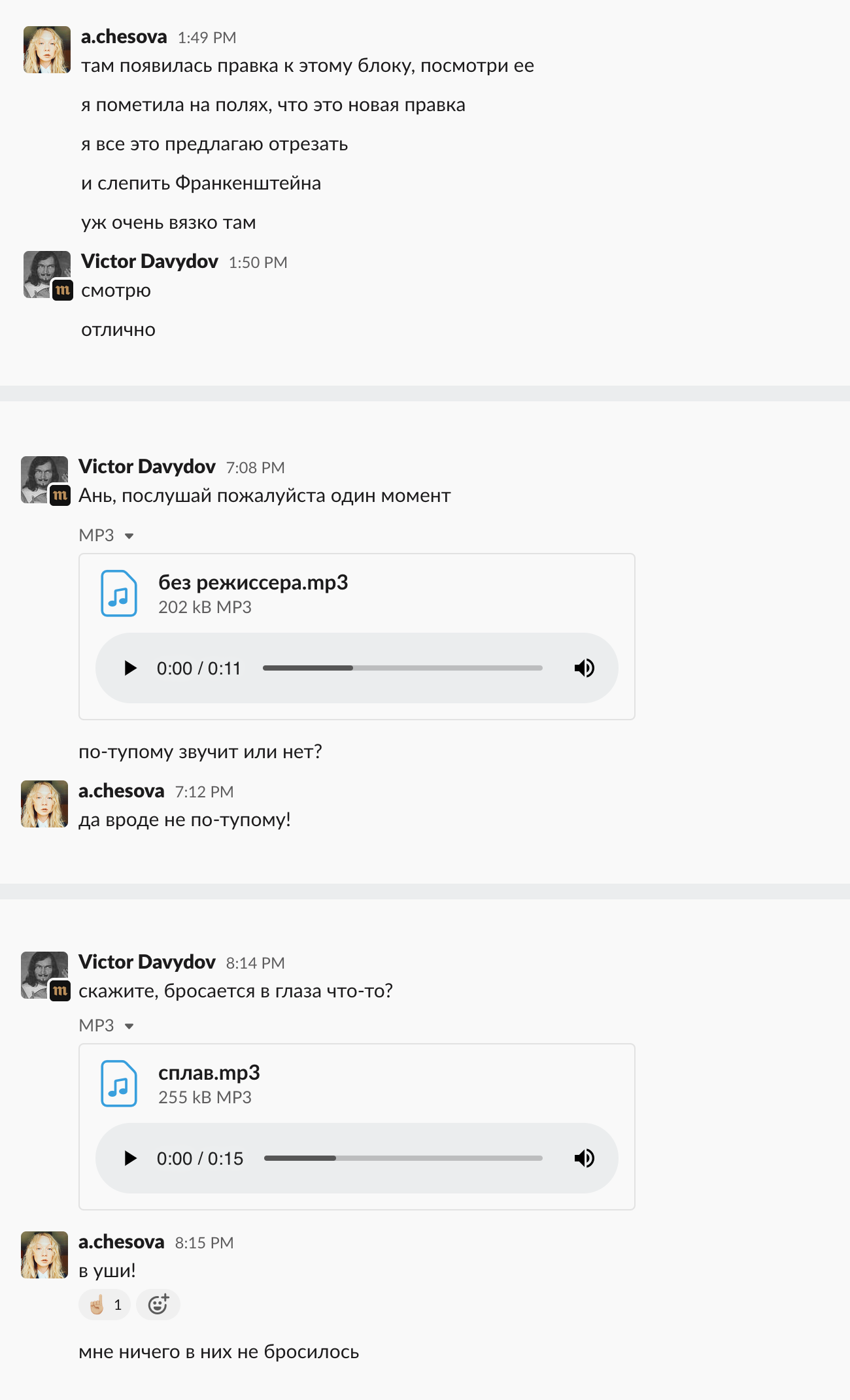Click a.chesova's username at 7:12 PM
850x1400 pixels.
tap(122, 791)
